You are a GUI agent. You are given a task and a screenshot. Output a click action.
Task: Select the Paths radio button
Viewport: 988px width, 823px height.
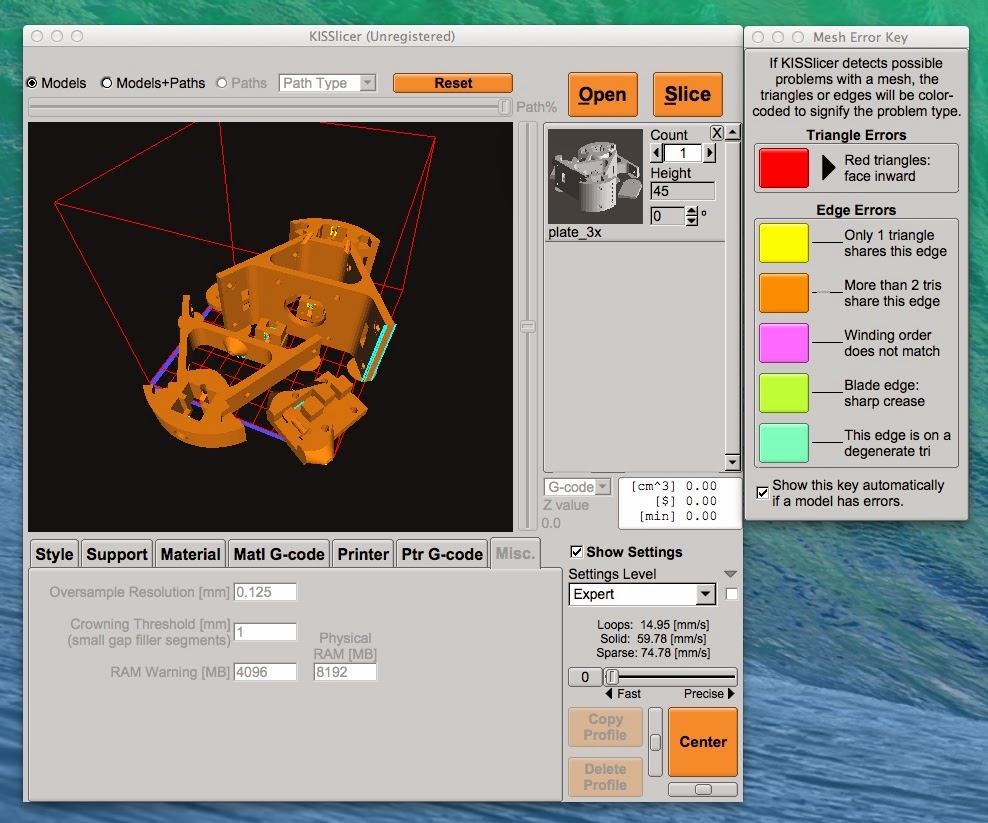(222, 83)
